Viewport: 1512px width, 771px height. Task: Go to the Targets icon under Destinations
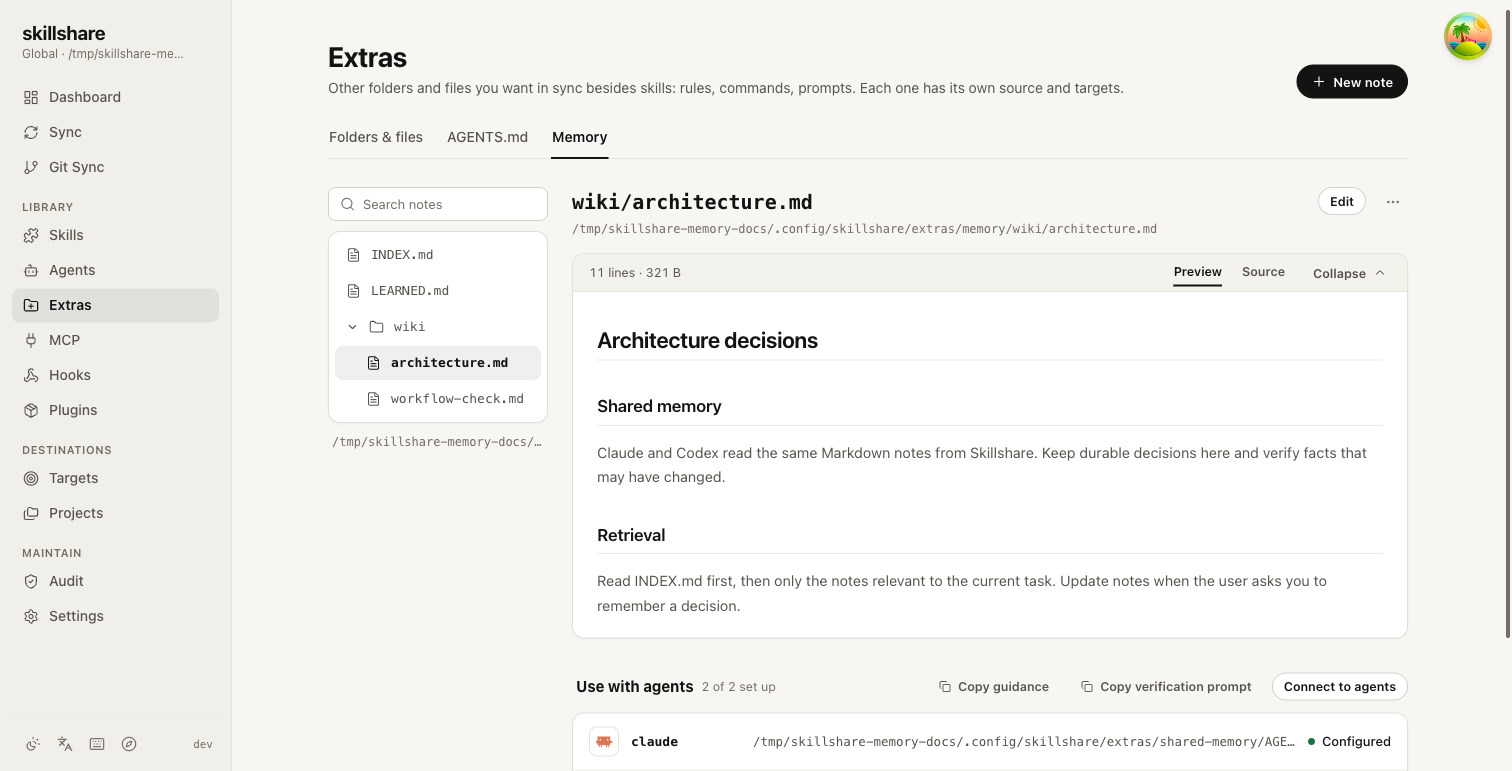31,478
